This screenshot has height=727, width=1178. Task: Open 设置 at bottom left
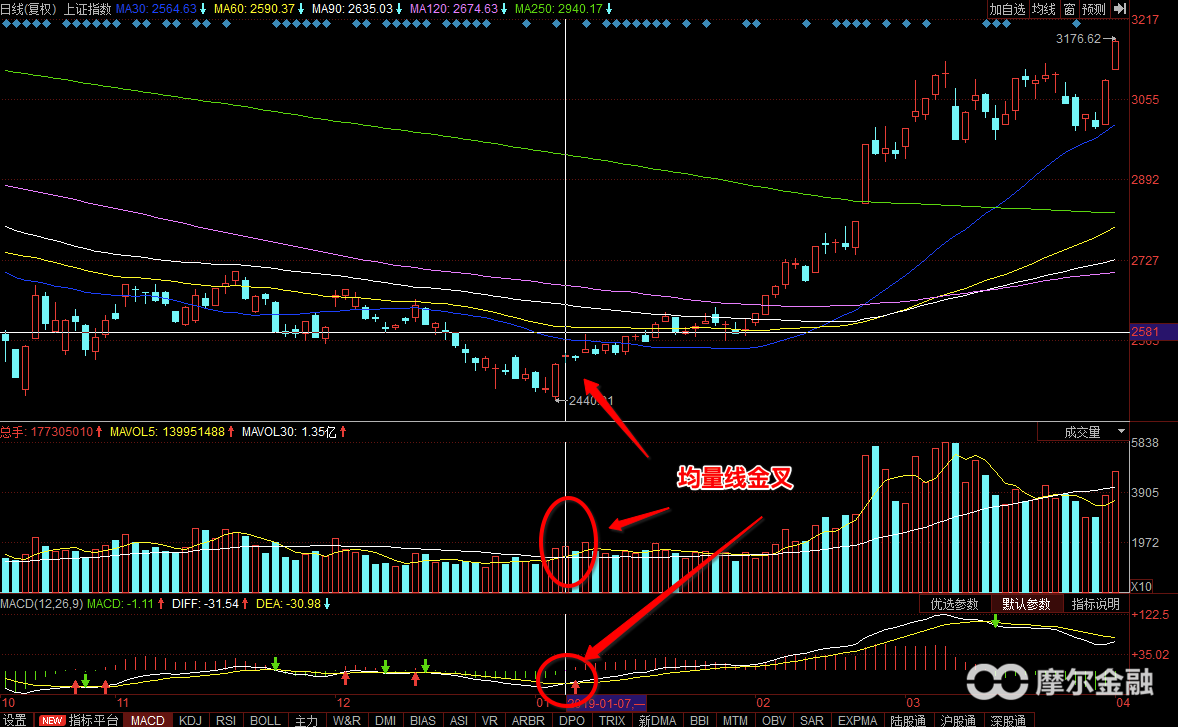pos(14,720)
